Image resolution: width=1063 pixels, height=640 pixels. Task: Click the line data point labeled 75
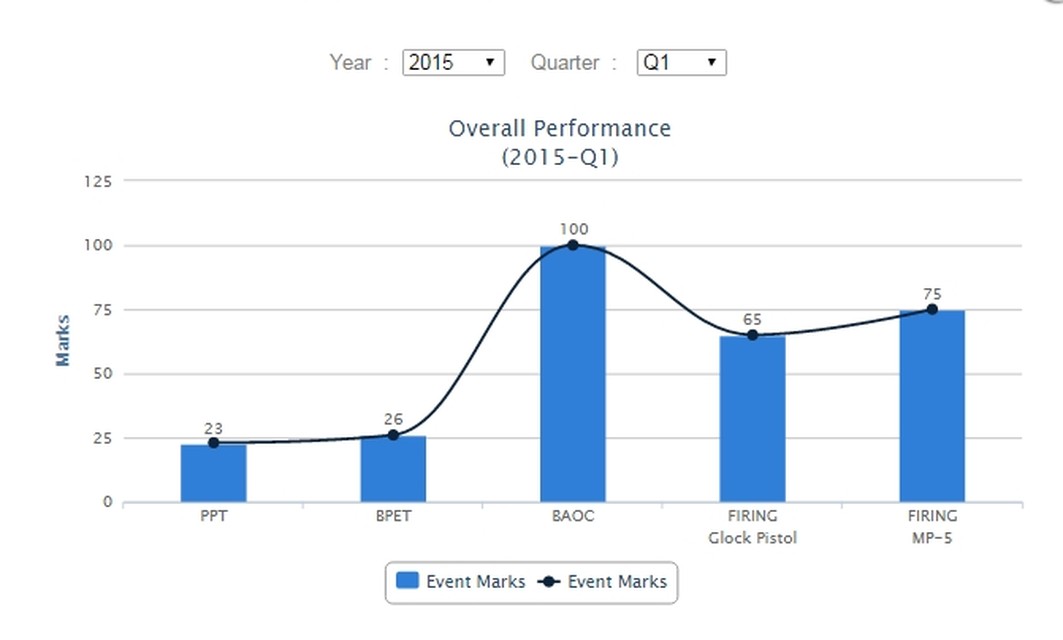click(932, 309)
